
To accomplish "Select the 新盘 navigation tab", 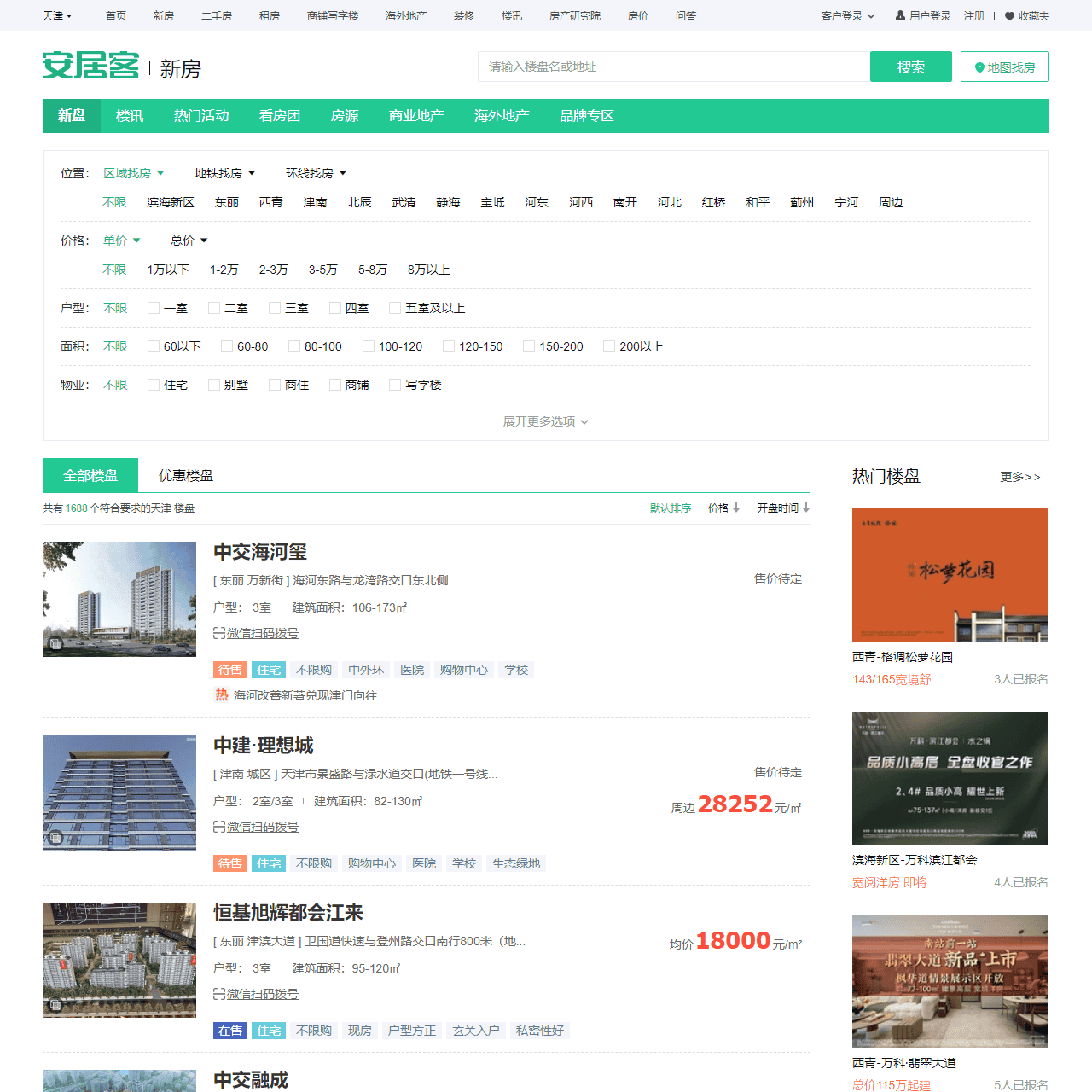I will point(72,116).
